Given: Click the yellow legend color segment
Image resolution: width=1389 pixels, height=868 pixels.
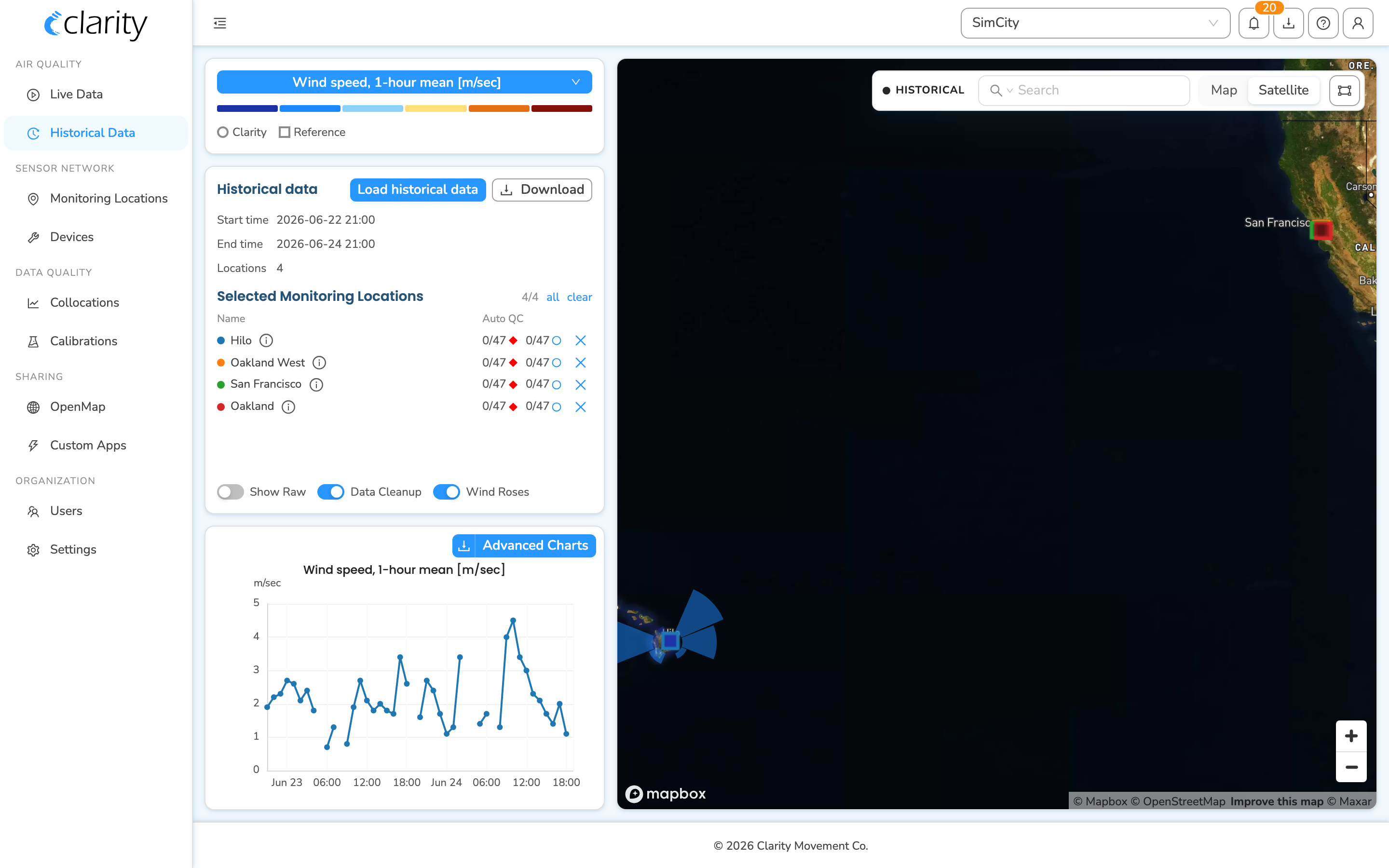Looking at the screenshot, I should point(436,108).
